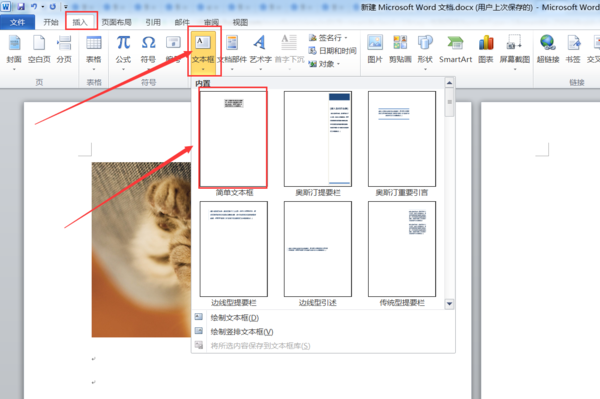
Task: Click Signature Line (签名行)
Action: coord(328,37)
